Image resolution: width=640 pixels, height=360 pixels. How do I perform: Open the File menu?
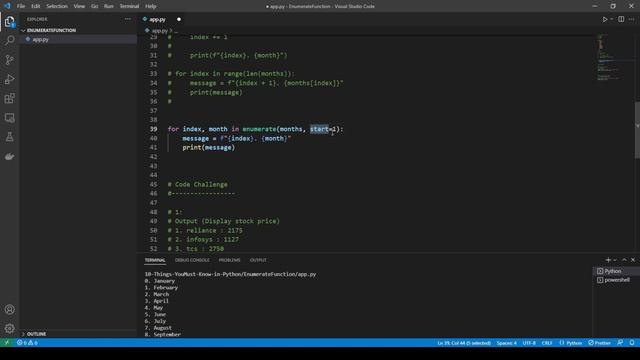coord(21,6)
